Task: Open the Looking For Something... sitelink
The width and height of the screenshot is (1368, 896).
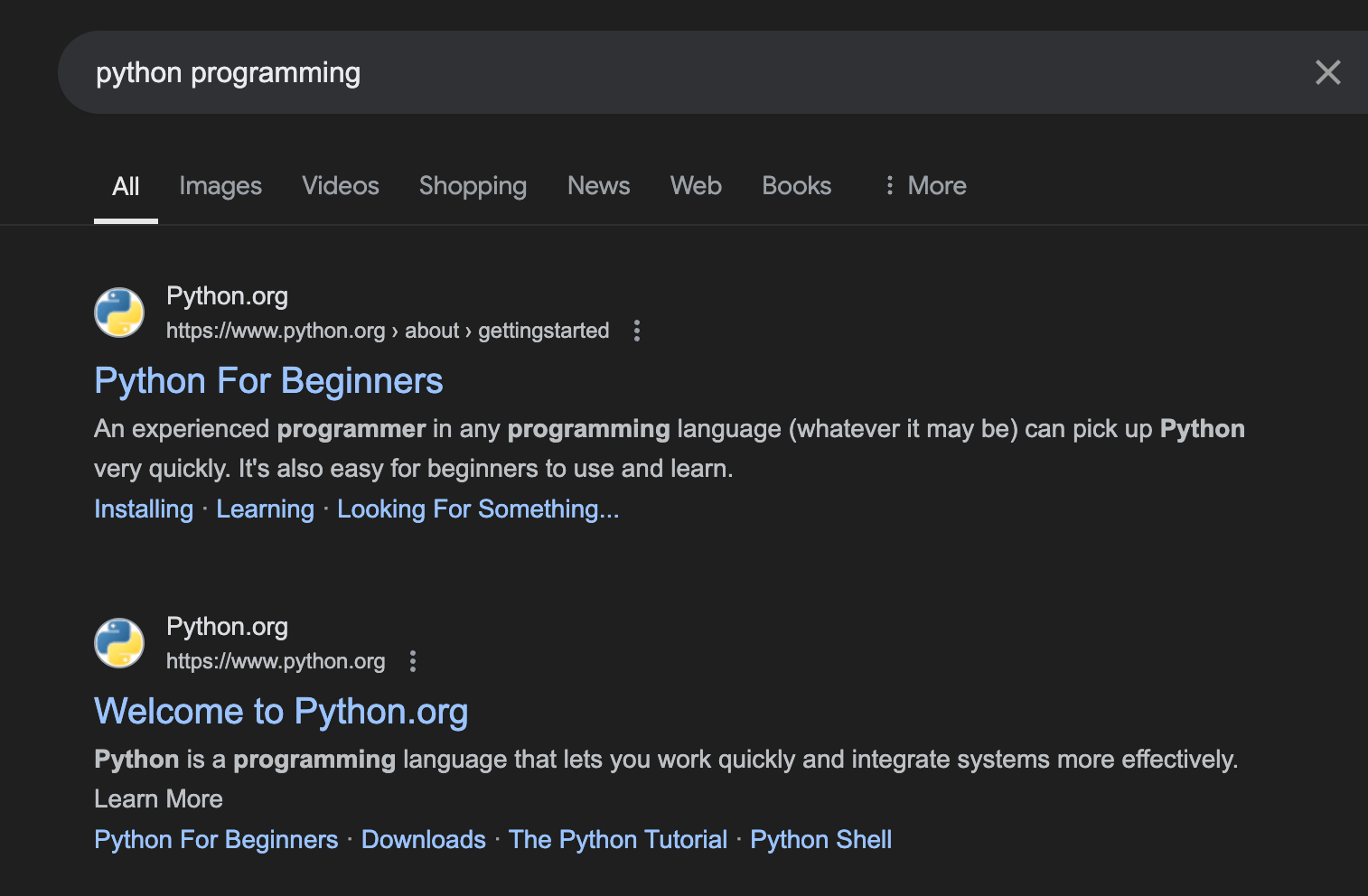Action: [x=478, y=509]
